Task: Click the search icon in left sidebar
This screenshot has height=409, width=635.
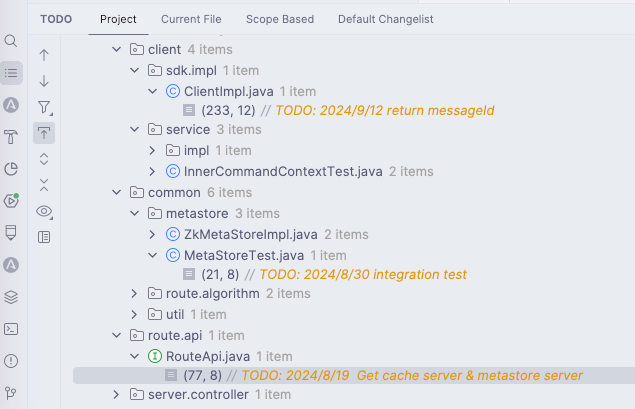Action: (x=12, y=41)
